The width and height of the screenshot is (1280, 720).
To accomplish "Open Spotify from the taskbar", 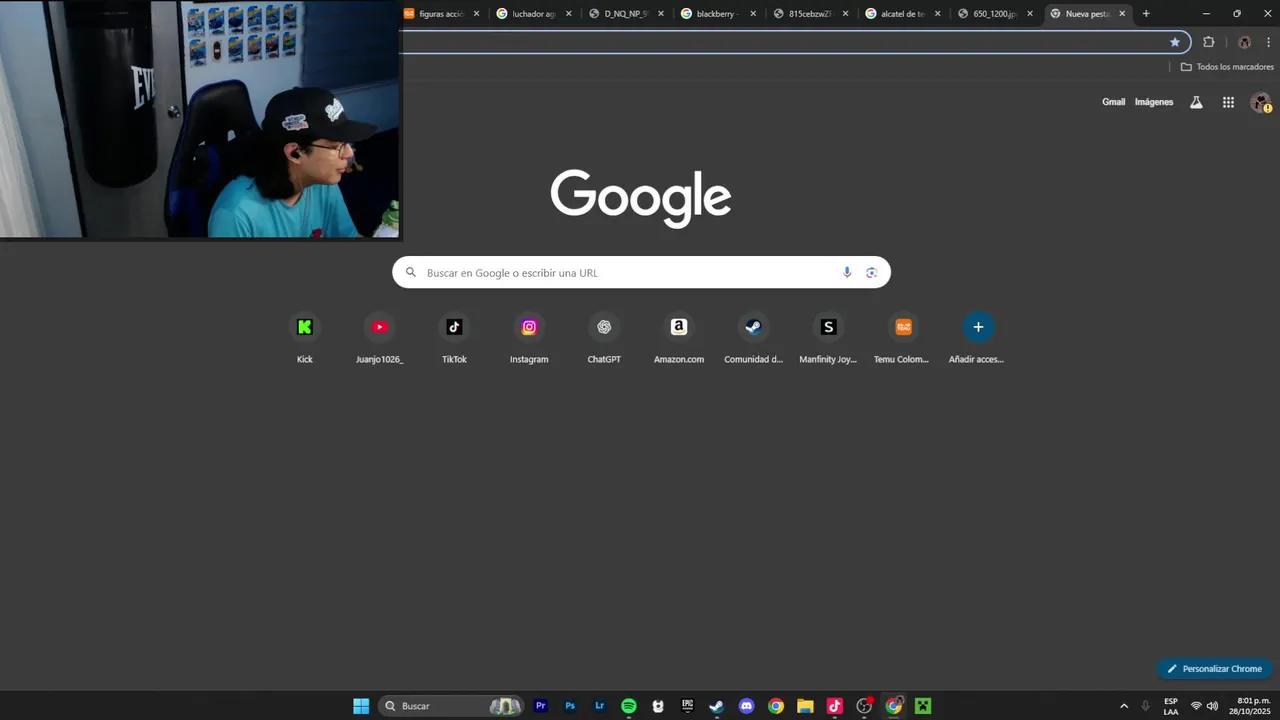I will pos(629,706).
